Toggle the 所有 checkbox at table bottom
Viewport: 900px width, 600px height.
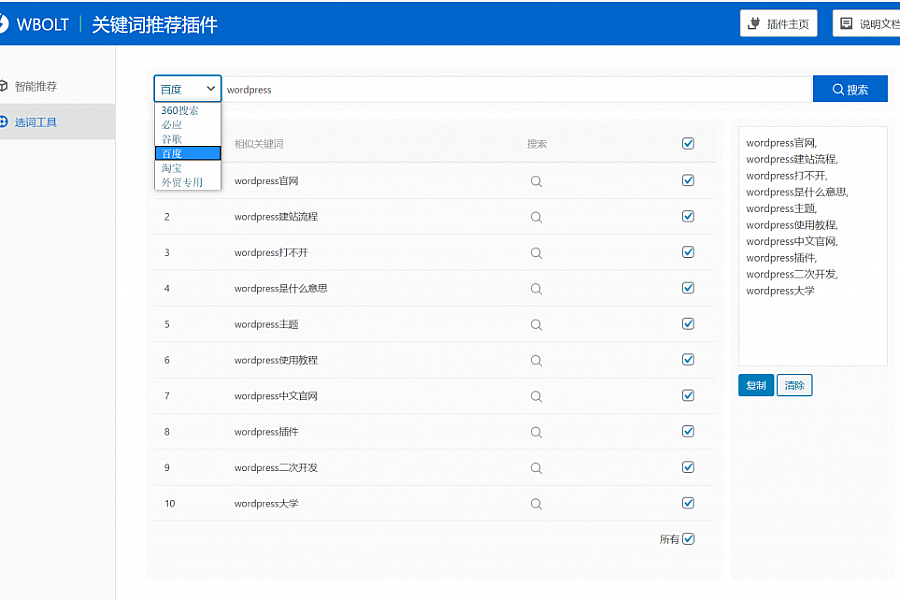coord(688,539)
